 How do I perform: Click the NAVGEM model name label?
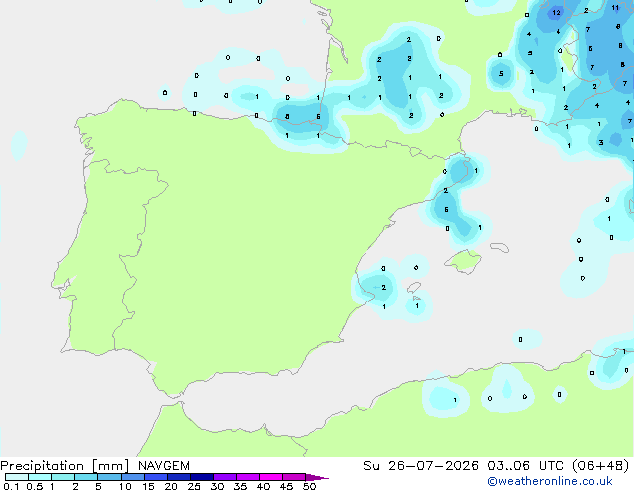tap(164, 466)
